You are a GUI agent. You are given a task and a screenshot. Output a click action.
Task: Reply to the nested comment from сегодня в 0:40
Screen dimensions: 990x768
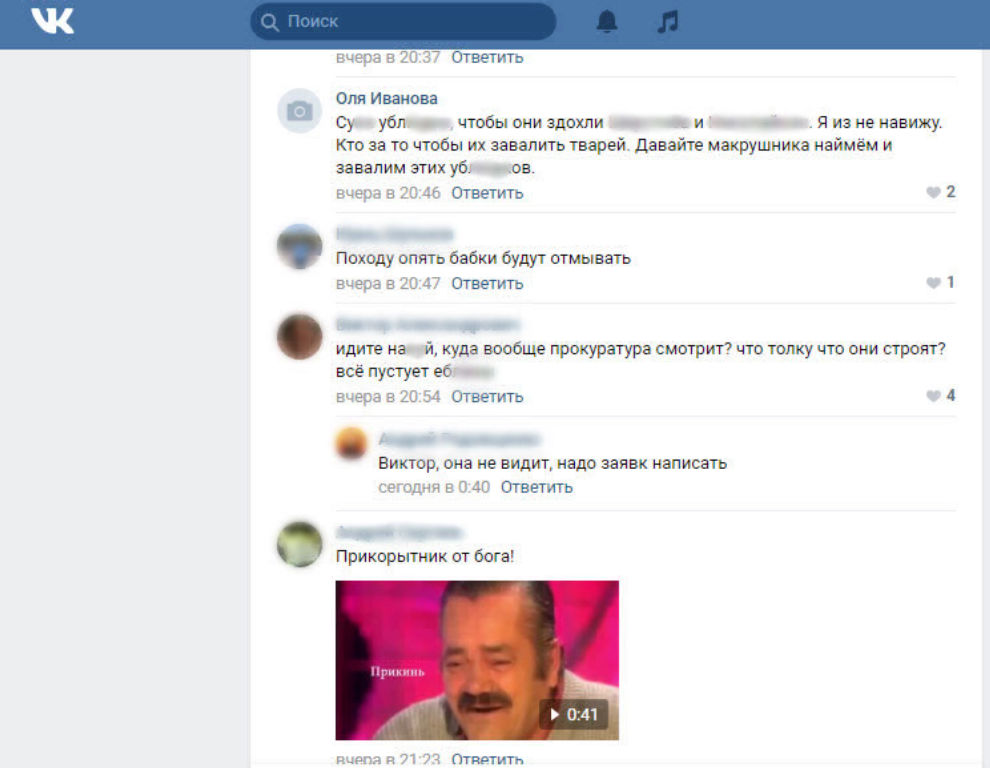click(x=536, y=487)
